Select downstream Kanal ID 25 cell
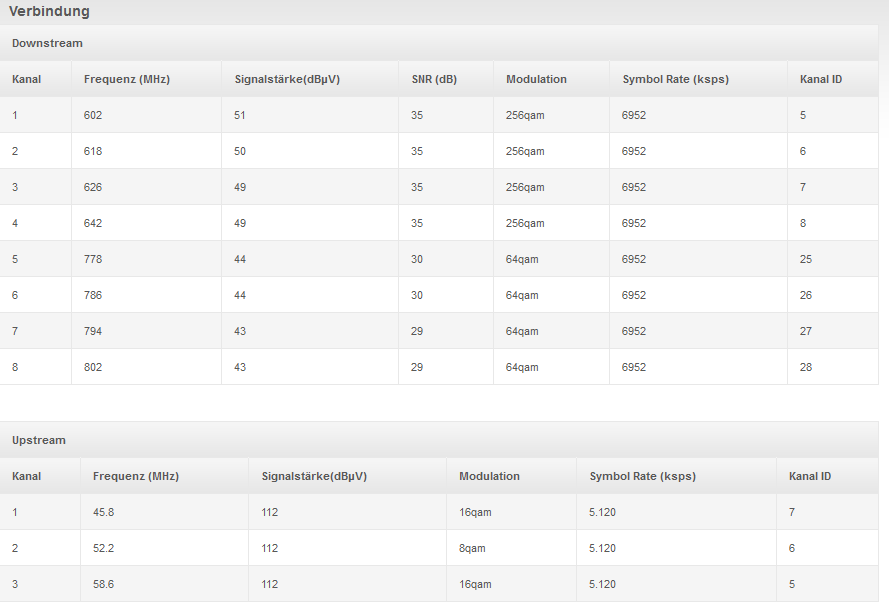 (x=806, y=259)
